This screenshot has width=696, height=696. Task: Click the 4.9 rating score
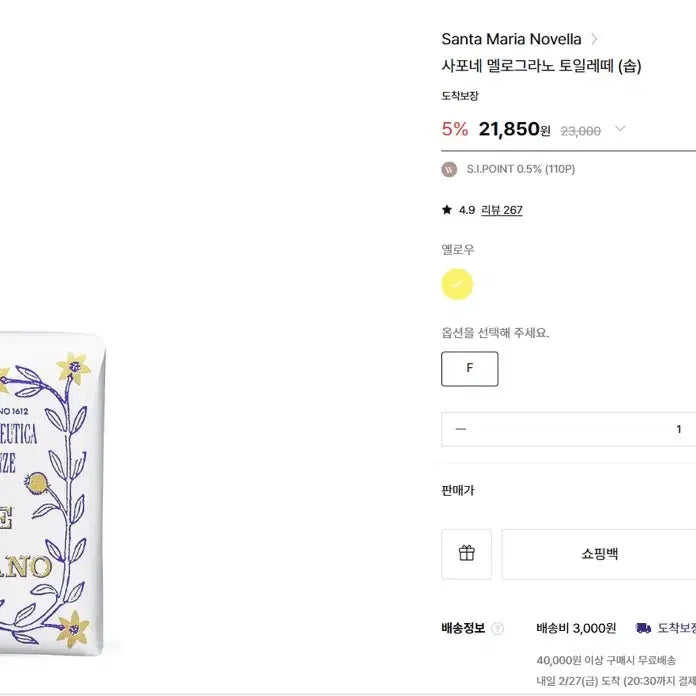[x=467, y=210]
